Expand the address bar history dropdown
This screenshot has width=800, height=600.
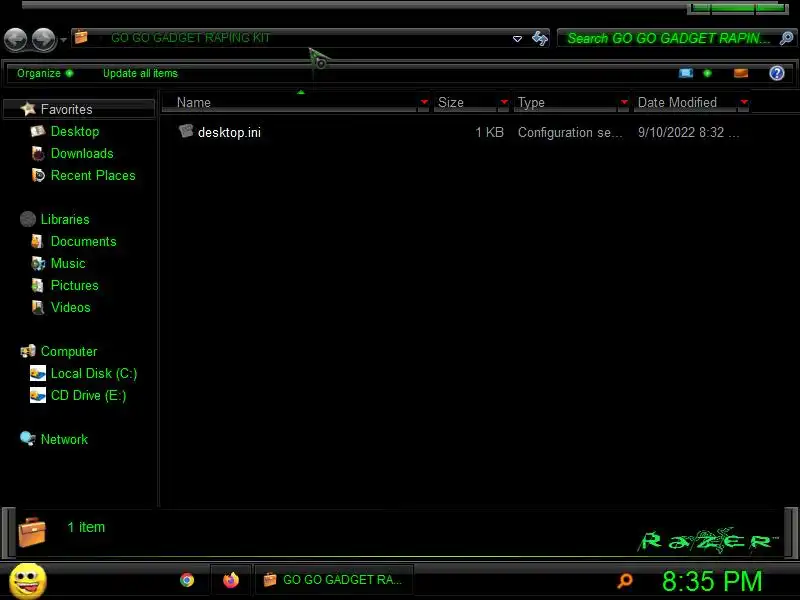pos(517,39)
